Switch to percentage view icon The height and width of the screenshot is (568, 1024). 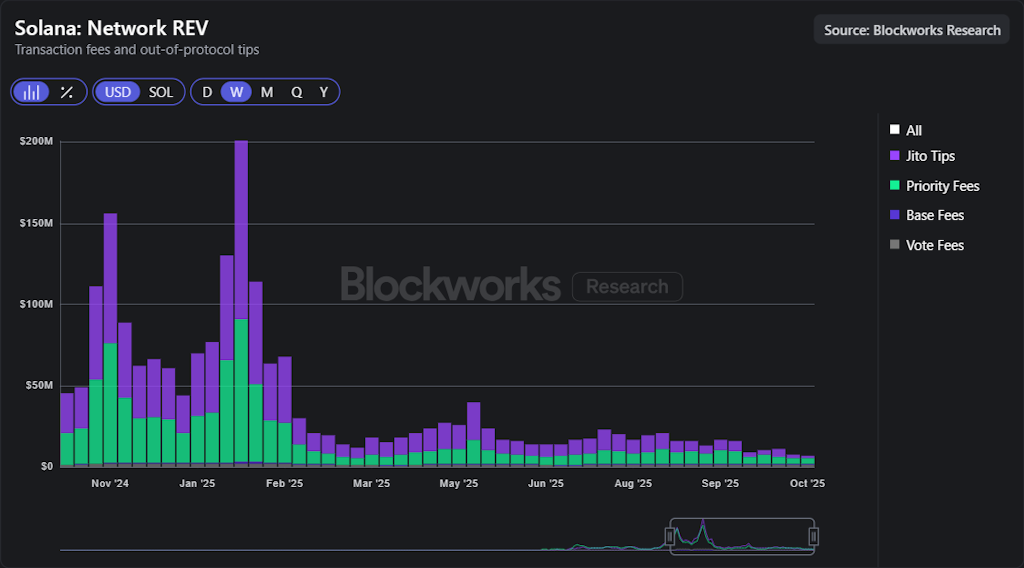click(x=67, y=92)
